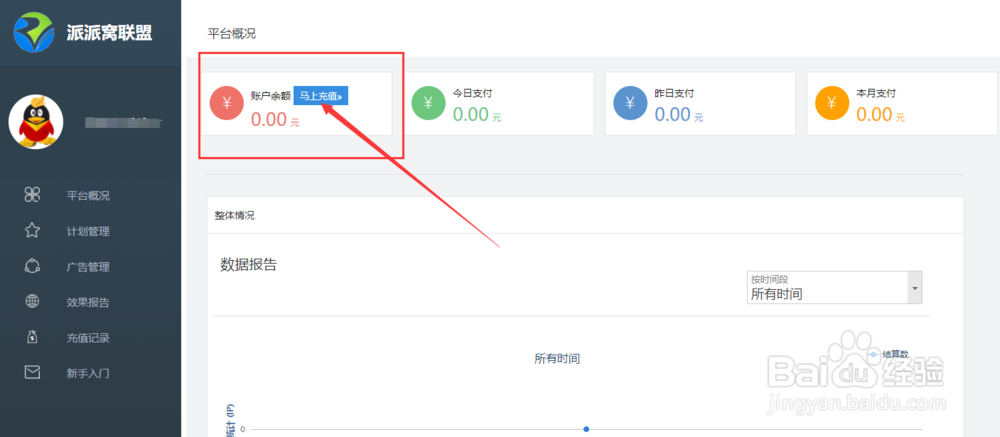Click the 0.00 value under 本月支付
The image size is (1000, 437).
(874, 115)
